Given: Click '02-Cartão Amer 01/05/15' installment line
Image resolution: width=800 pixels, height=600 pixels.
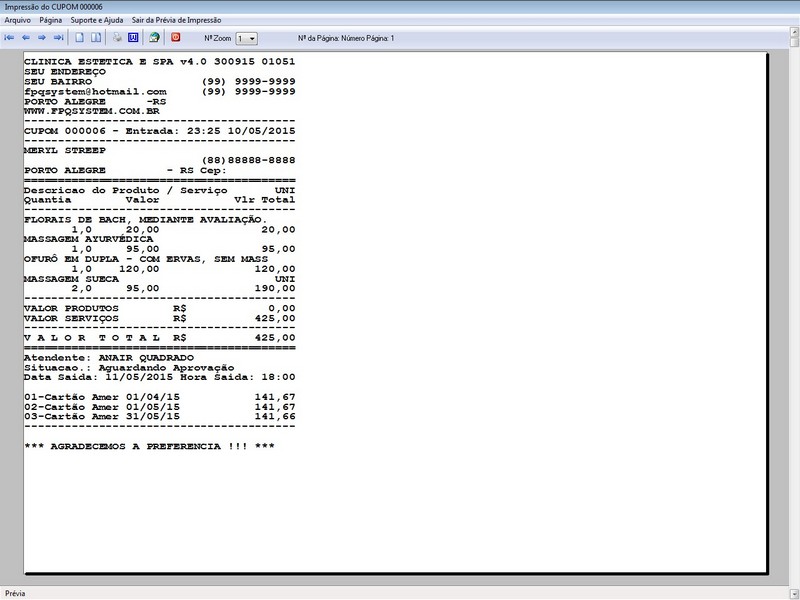Looking at the screenshot, I should point(160,407).
